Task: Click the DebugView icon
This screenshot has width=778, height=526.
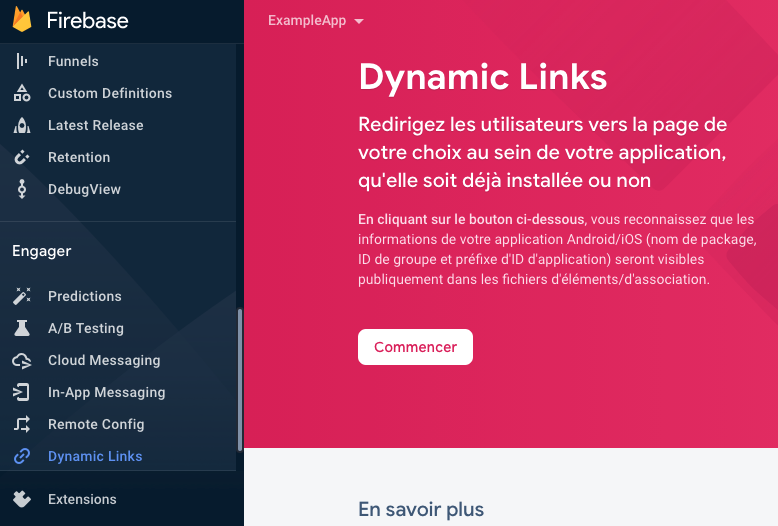Action: click(x=22, y=189)
